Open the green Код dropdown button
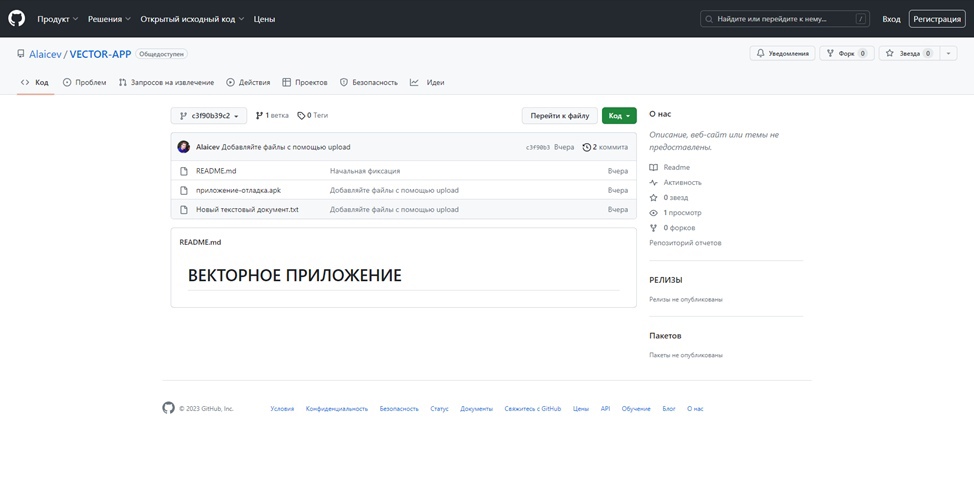Viewport: 974px width, 502px height. (619, 116)
